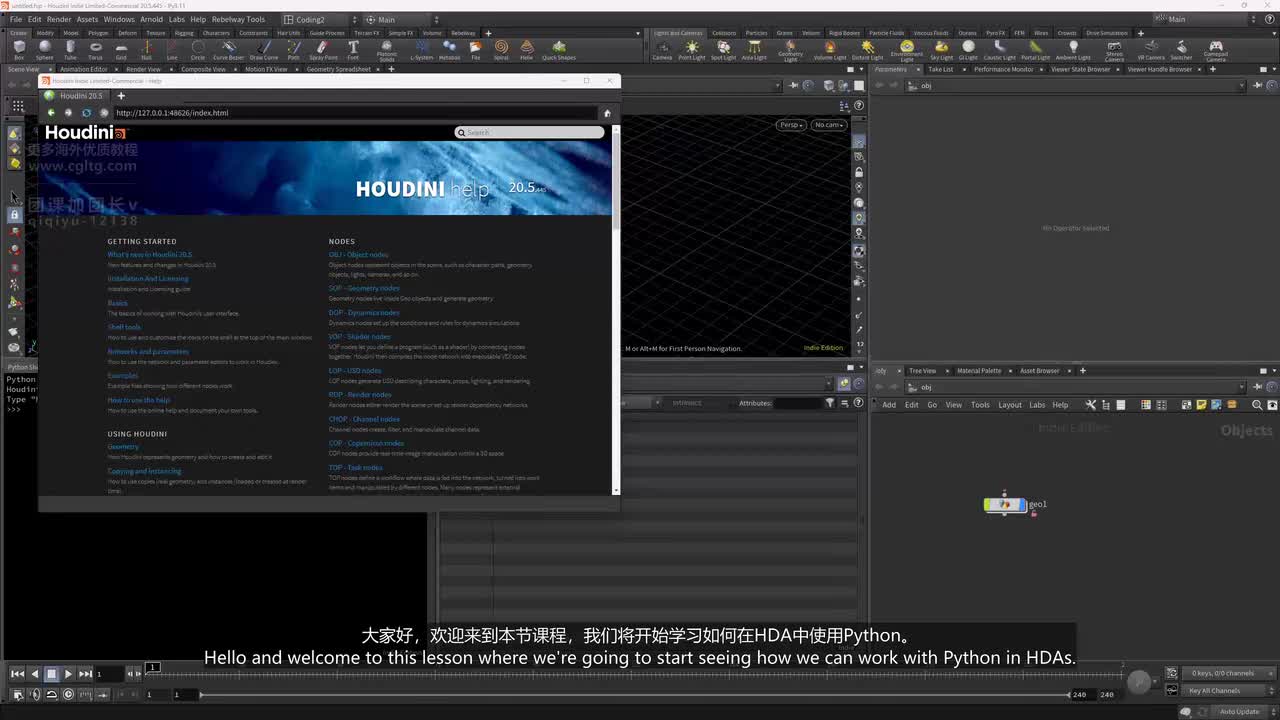1280x720 pixels.
Task: Switch to the Take List tab
Action: click(x=941, y=69)
